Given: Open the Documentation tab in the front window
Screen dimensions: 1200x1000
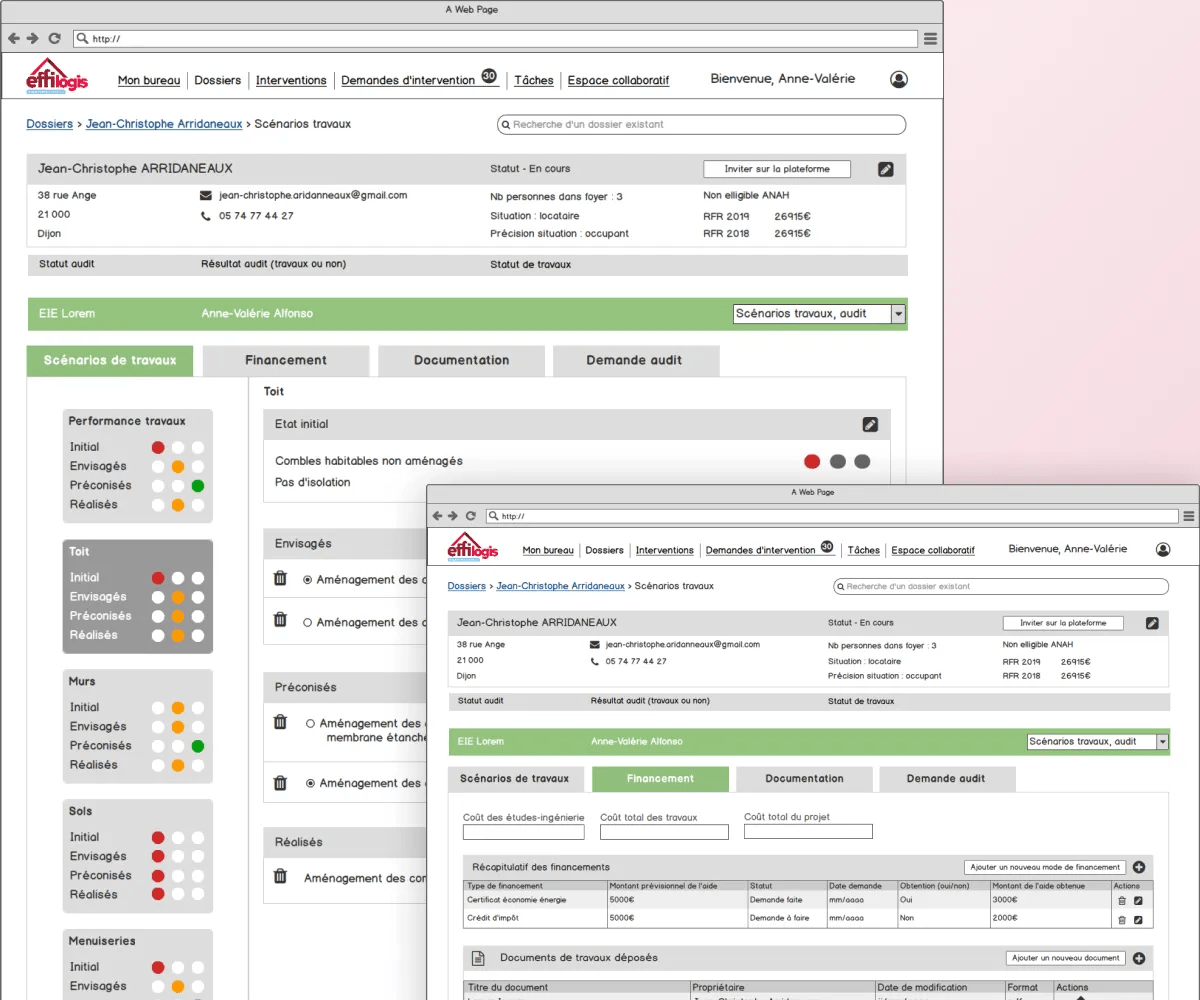Looking at the screenshot, I should [x=804, y=779].
